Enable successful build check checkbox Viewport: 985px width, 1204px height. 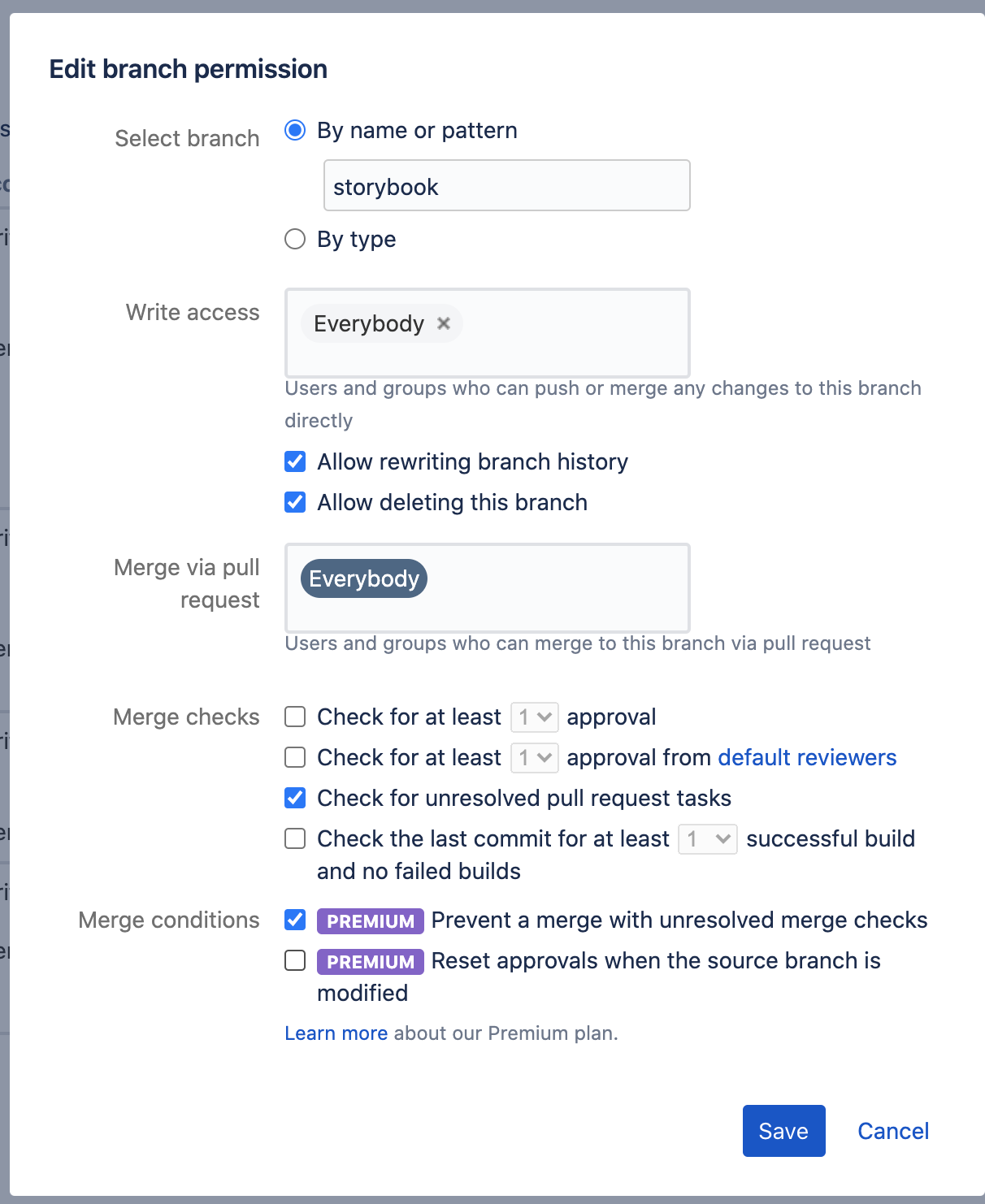point(295,838)
